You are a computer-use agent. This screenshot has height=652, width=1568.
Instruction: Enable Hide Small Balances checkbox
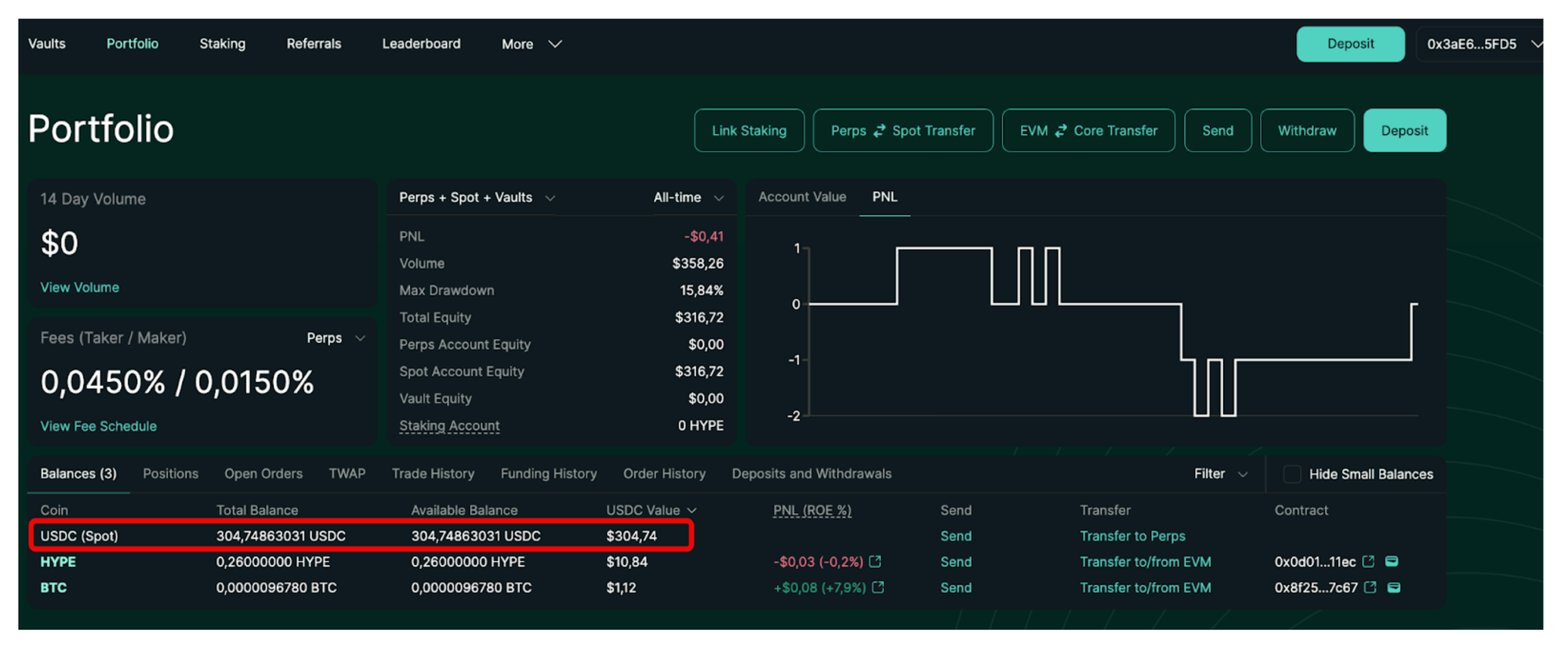coord(1292,474)
